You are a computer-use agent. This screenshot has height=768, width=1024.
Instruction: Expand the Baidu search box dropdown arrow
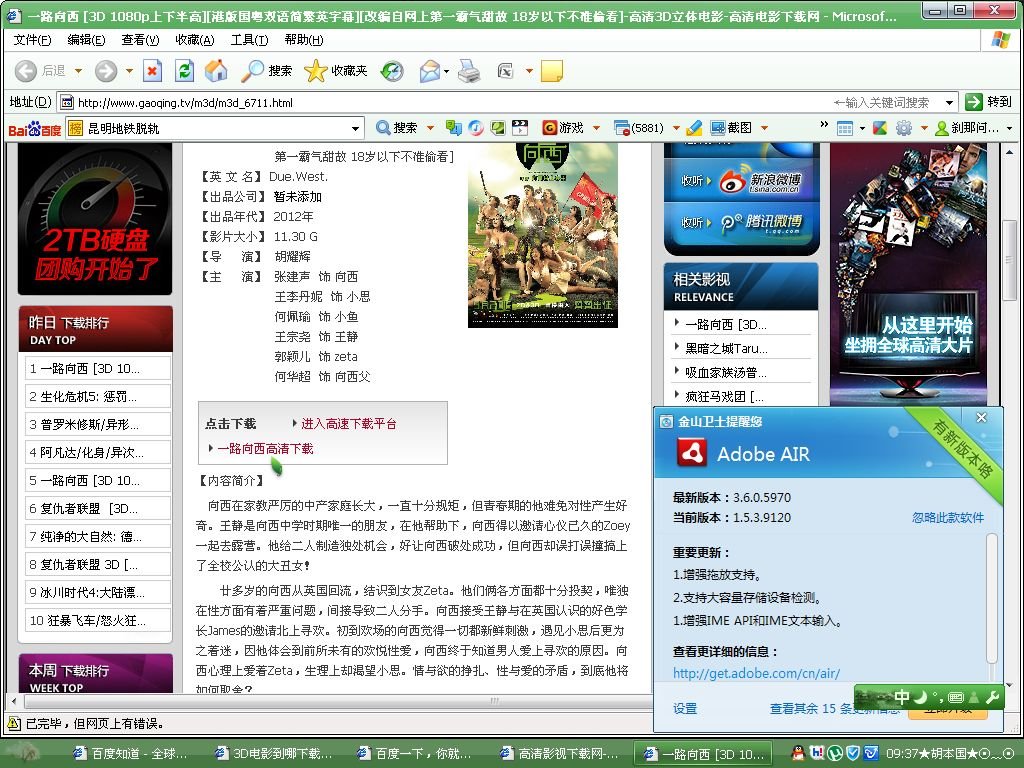356,128
